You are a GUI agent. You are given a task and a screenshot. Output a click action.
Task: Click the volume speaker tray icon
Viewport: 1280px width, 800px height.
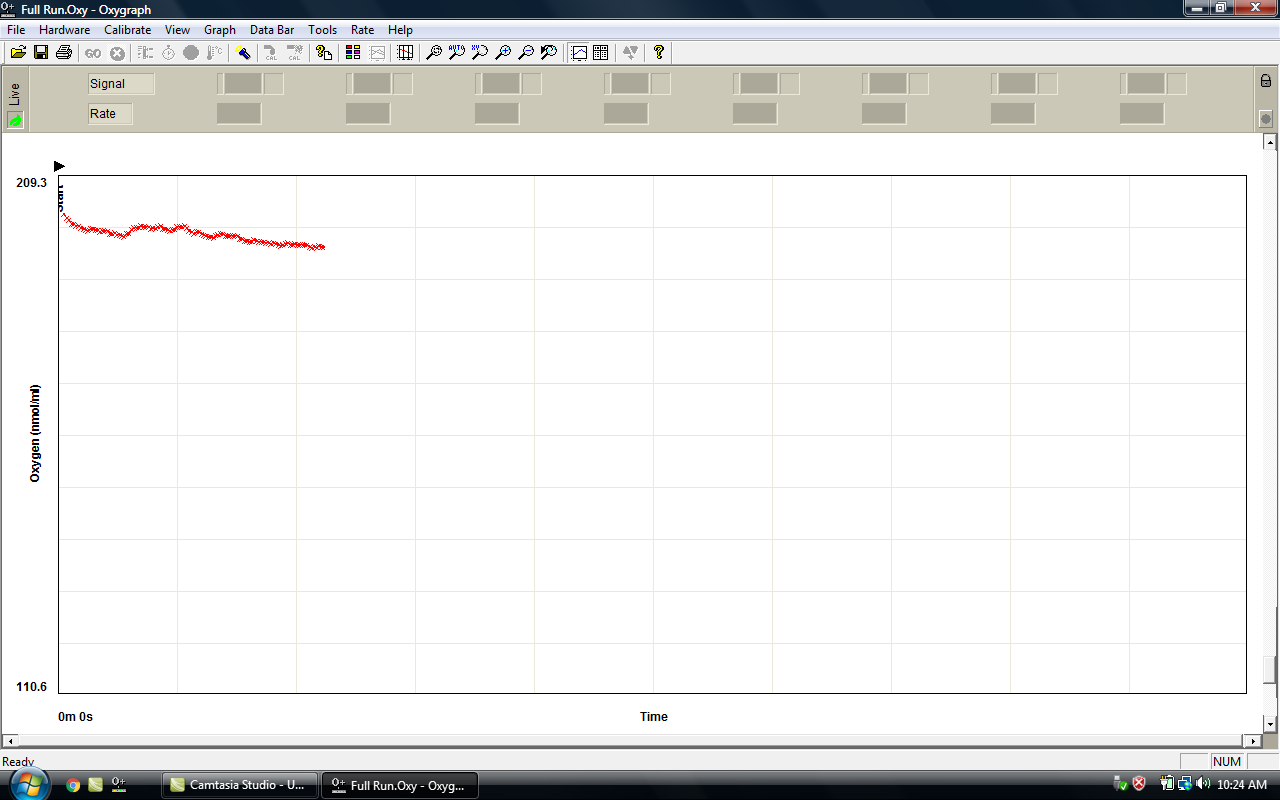(x=1201, y=784)
